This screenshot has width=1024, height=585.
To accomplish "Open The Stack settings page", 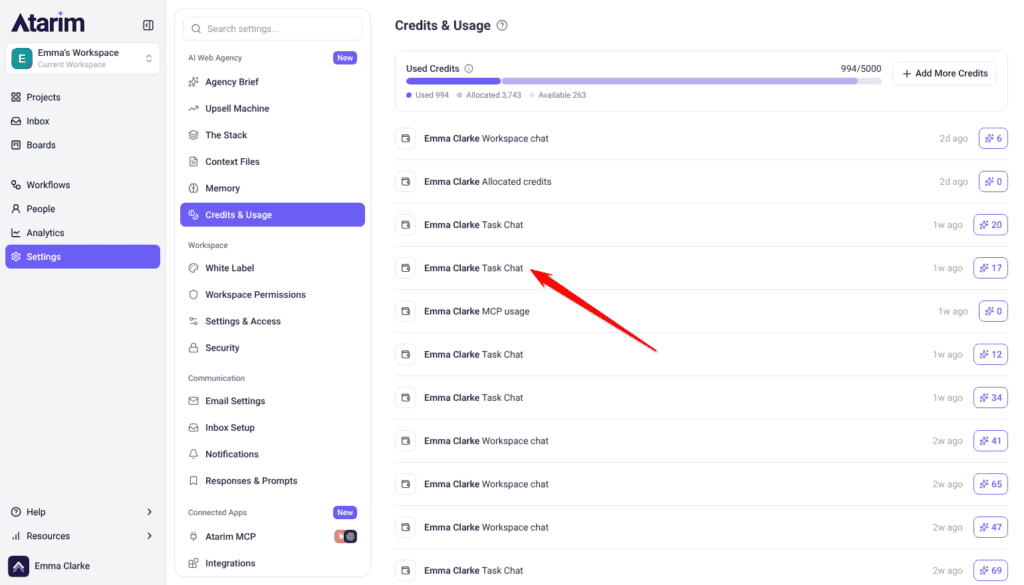I will coord(226,135).
